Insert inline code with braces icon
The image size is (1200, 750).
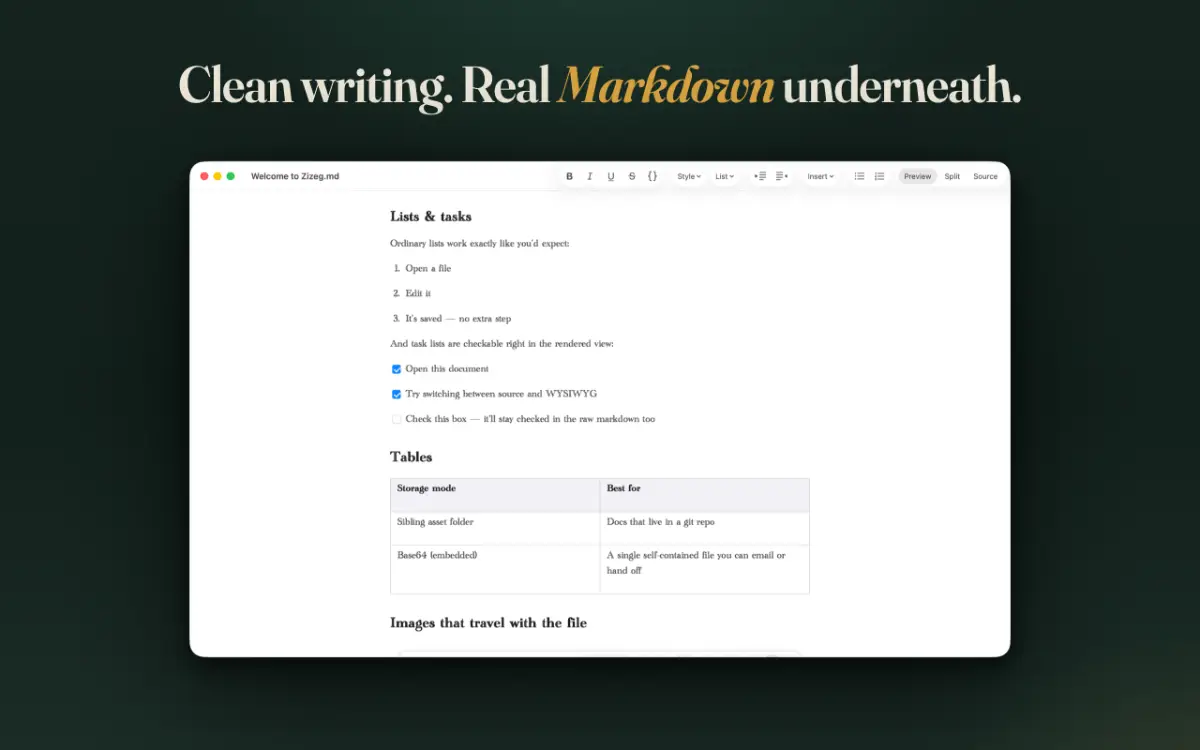coord(653,176)
